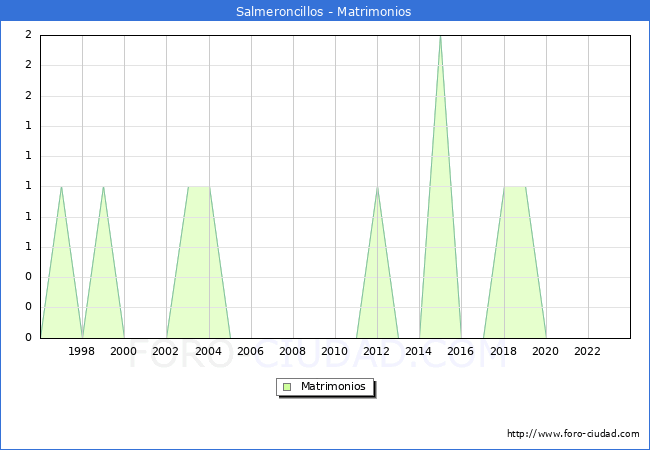
Task: Click the 2004 year label
Action: pos(208,351)
